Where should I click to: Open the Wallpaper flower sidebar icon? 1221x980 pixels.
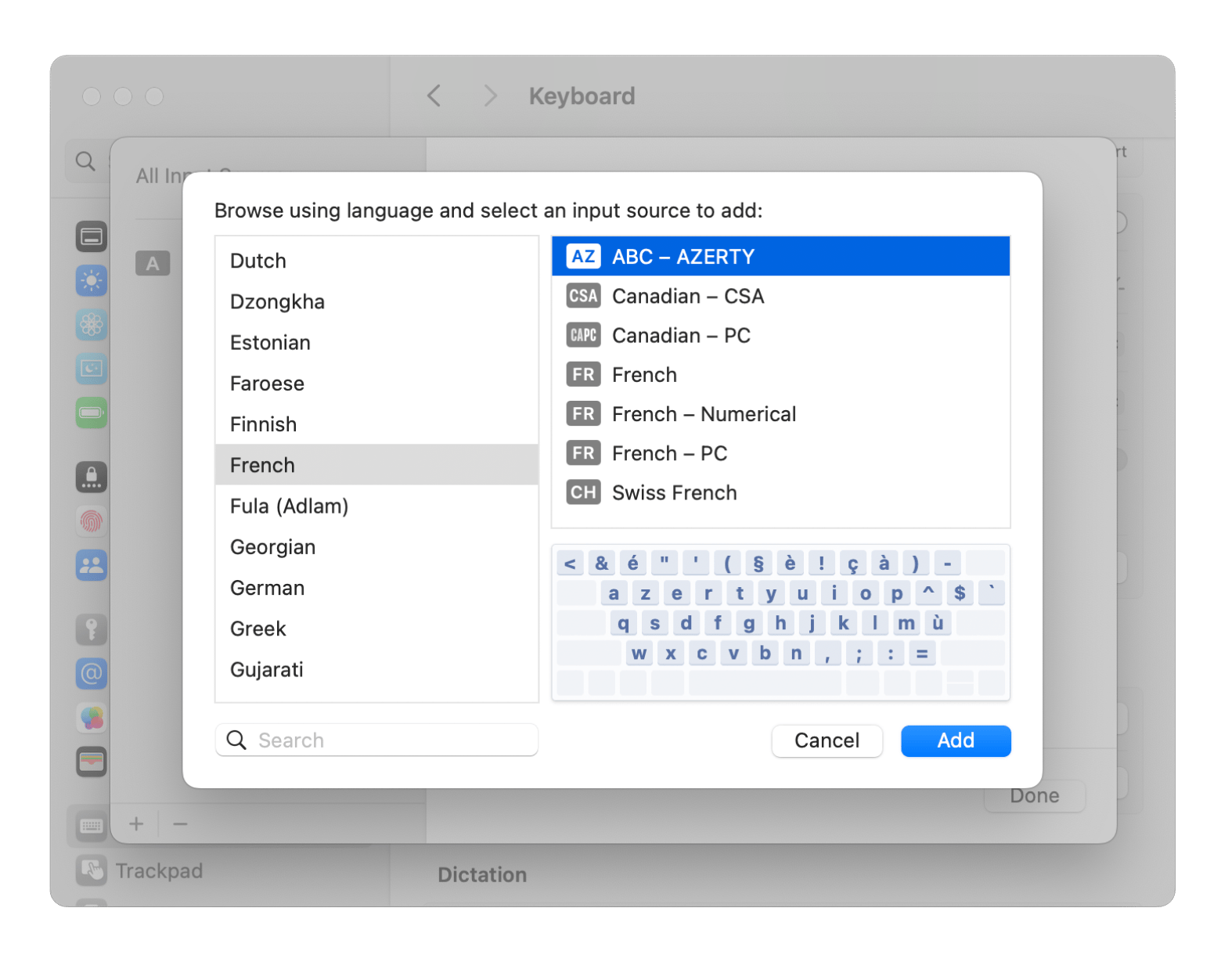coord(92,324)
